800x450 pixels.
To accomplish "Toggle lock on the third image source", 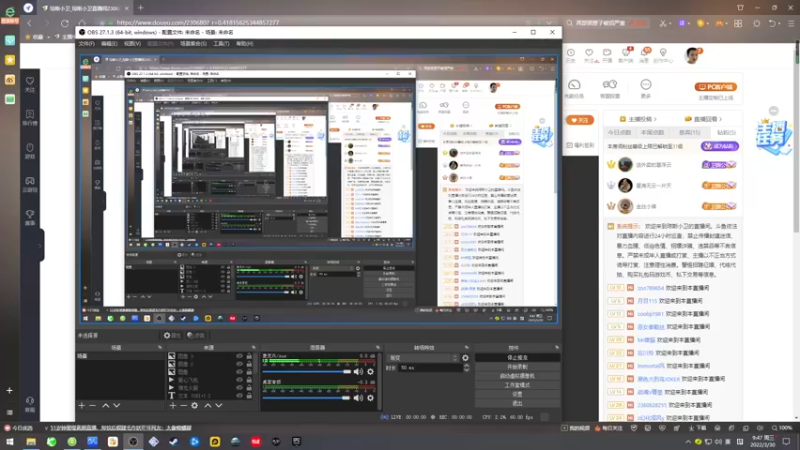I will (249, 372).
